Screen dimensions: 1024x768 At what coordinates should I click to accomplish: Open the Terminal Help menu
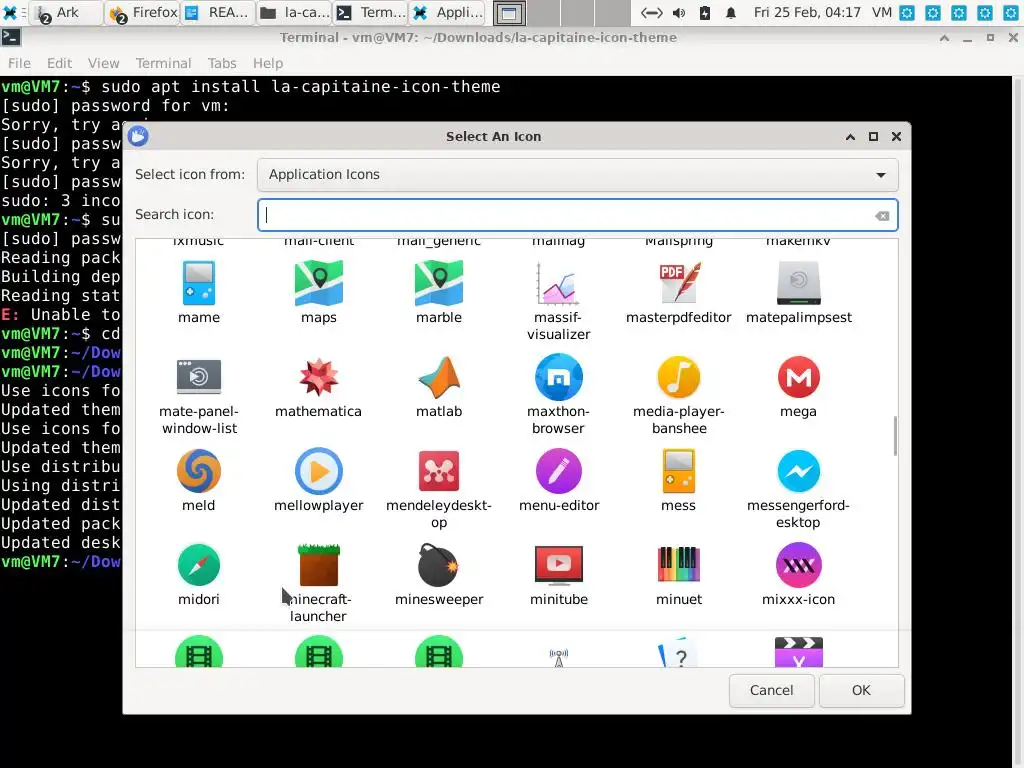pyautogui.click(x=268, y=63)
